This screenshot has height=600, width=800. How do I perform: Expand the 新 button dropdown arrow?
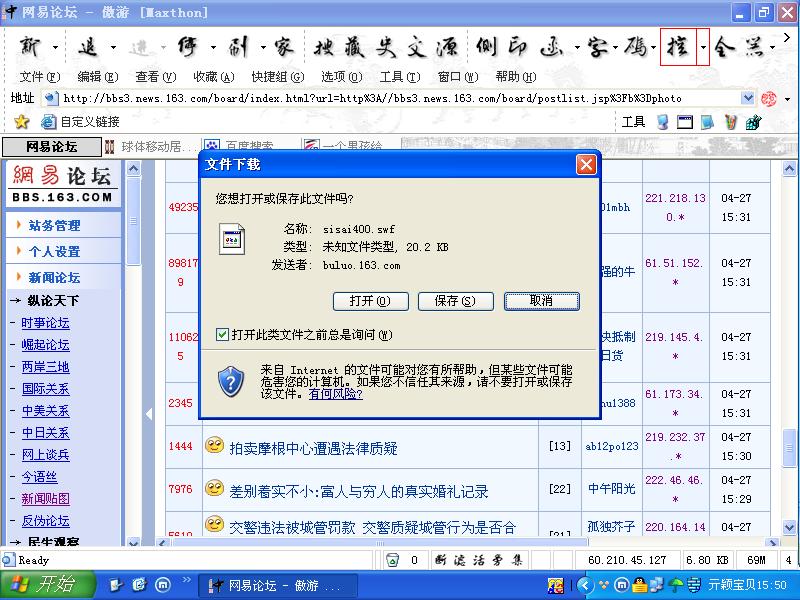(x=55, y=47)
